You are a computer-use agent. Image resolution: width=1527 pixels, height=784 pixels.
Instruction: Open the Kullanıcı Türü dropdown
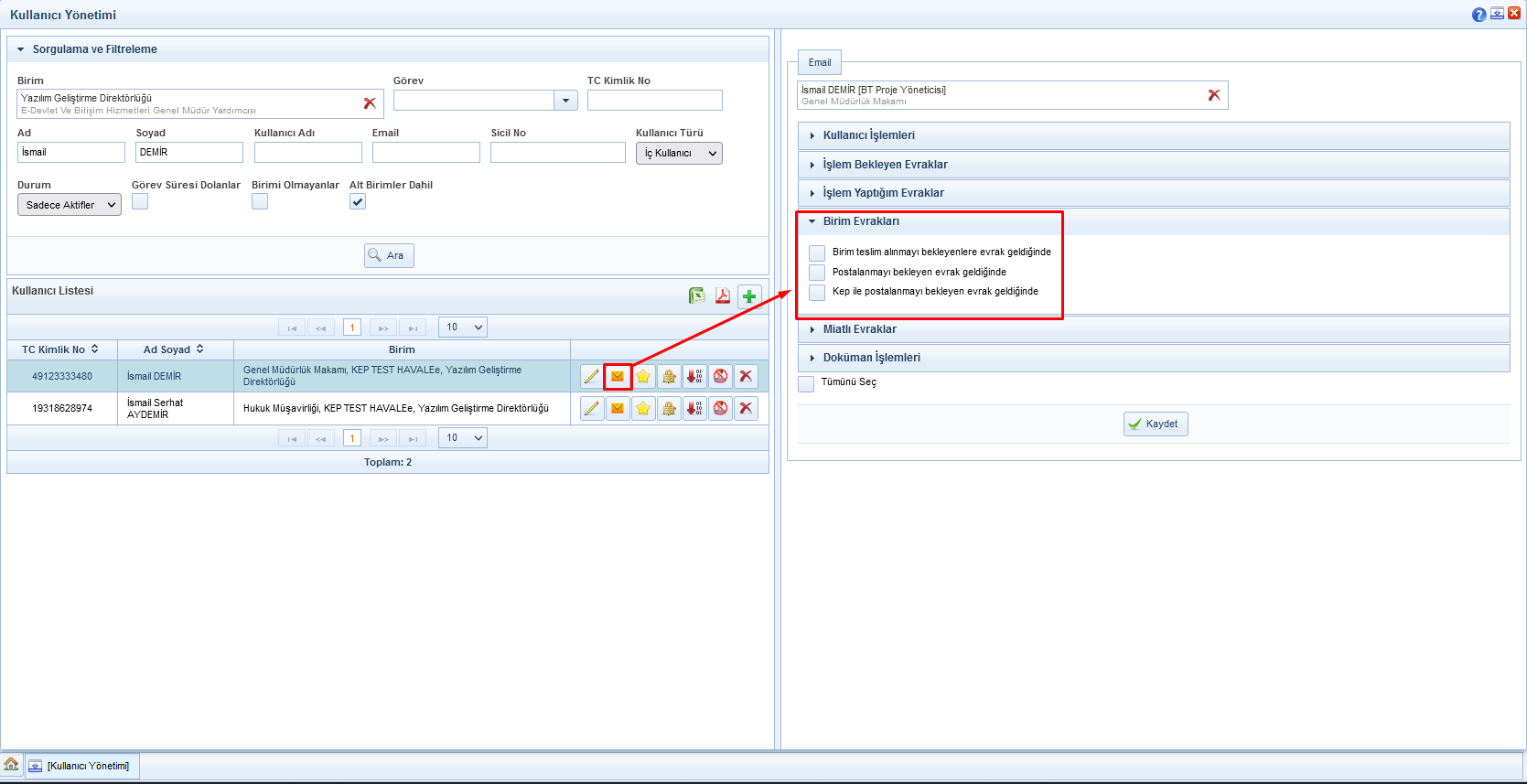679,154
